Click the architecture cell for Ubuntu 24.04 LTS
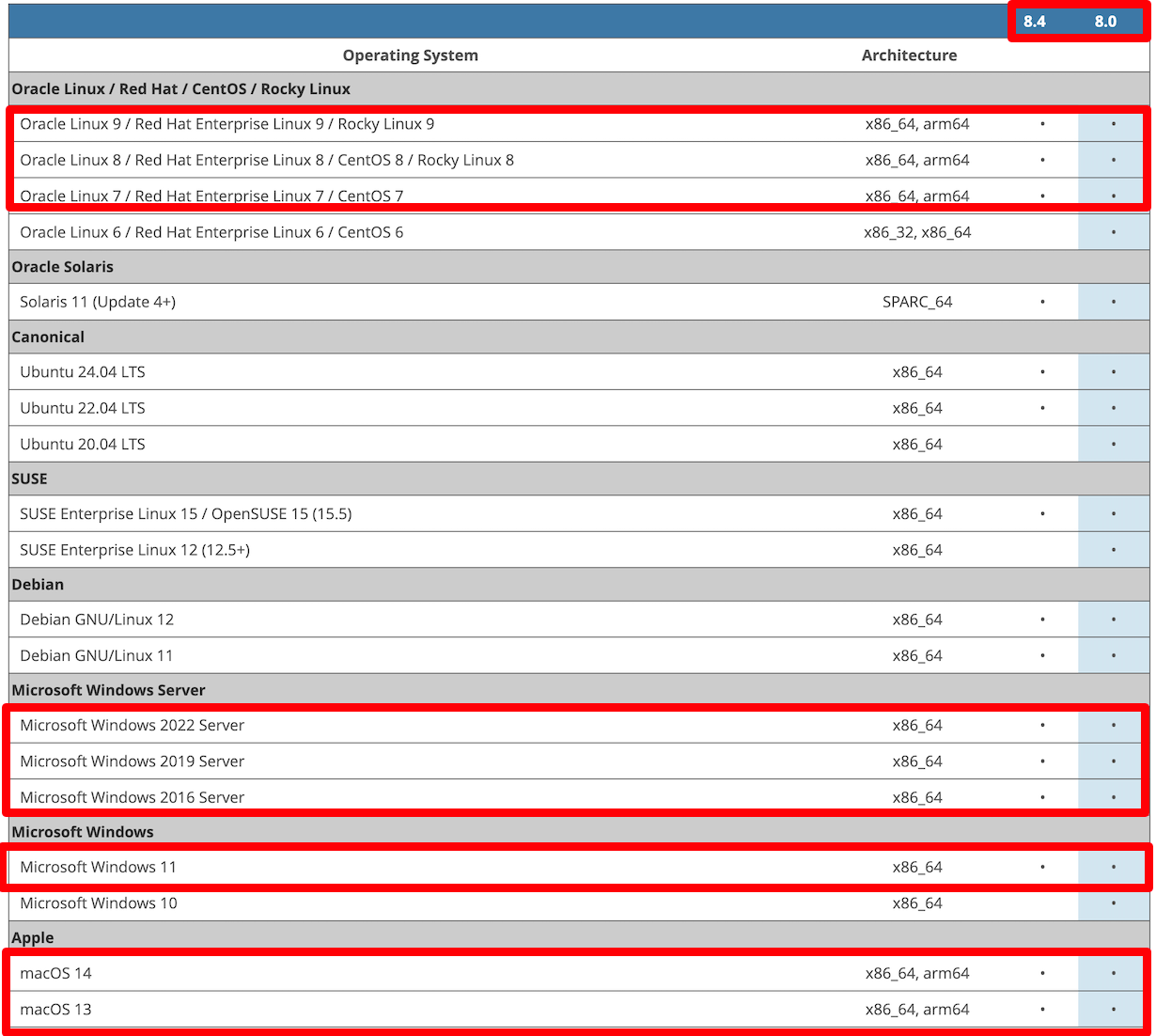Screen dimensions: 1156x1036 coord(917,372)
